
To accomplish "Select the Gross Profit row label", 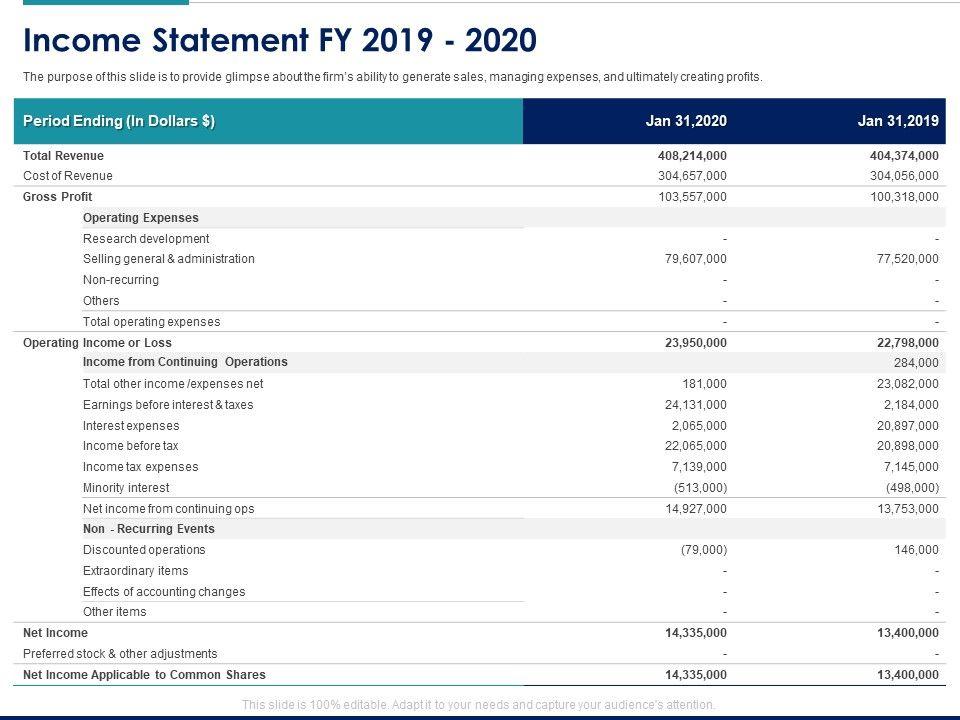I will point(57,197).
